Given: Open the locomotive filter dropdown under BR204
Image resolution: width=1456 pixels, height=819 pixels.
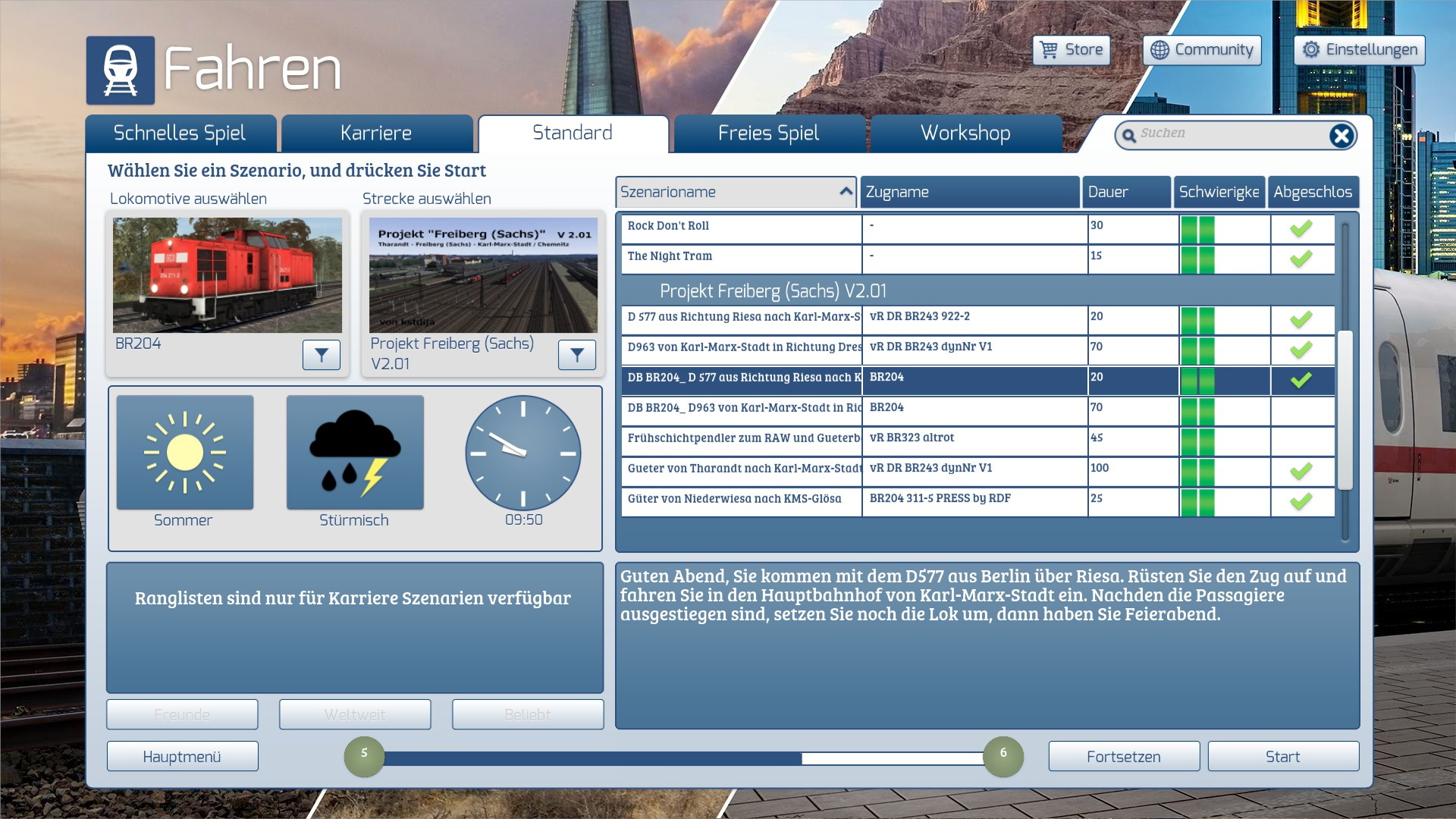Looking at the screenshot, I should click(x=321, y=355).
